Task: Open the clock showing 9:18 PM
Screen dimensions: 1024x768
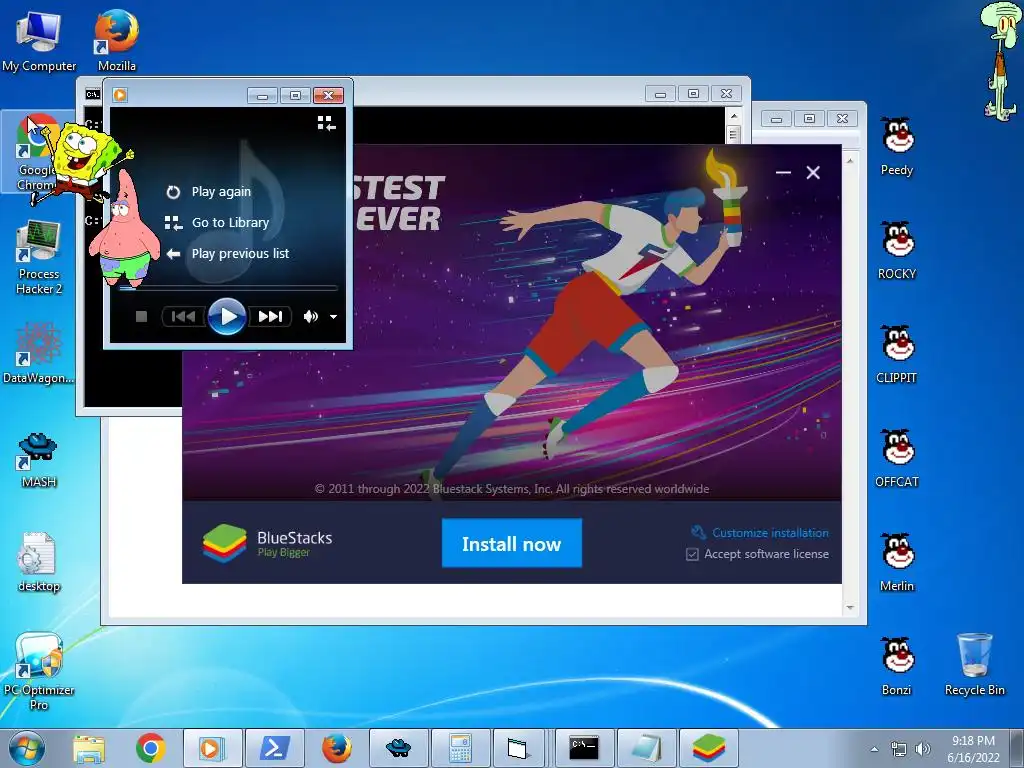Action: [974, 749]
